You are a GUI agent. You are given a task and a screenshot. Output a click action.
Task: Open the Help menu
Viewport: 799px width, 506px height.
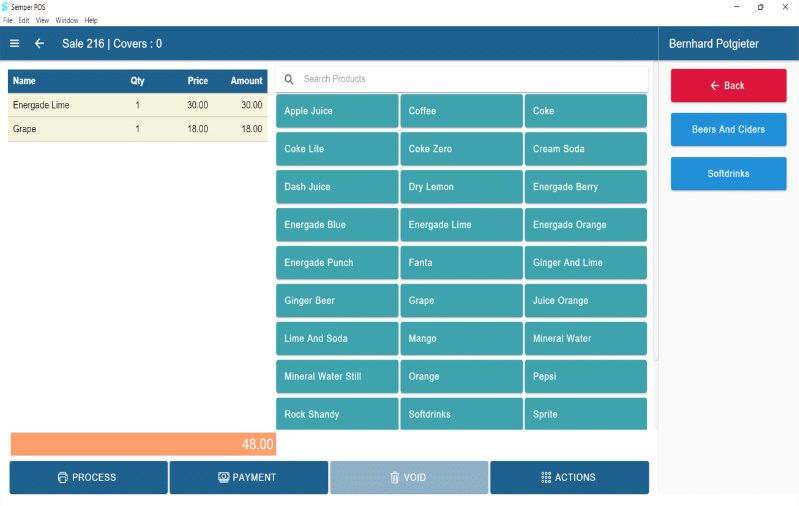(91, 20)
